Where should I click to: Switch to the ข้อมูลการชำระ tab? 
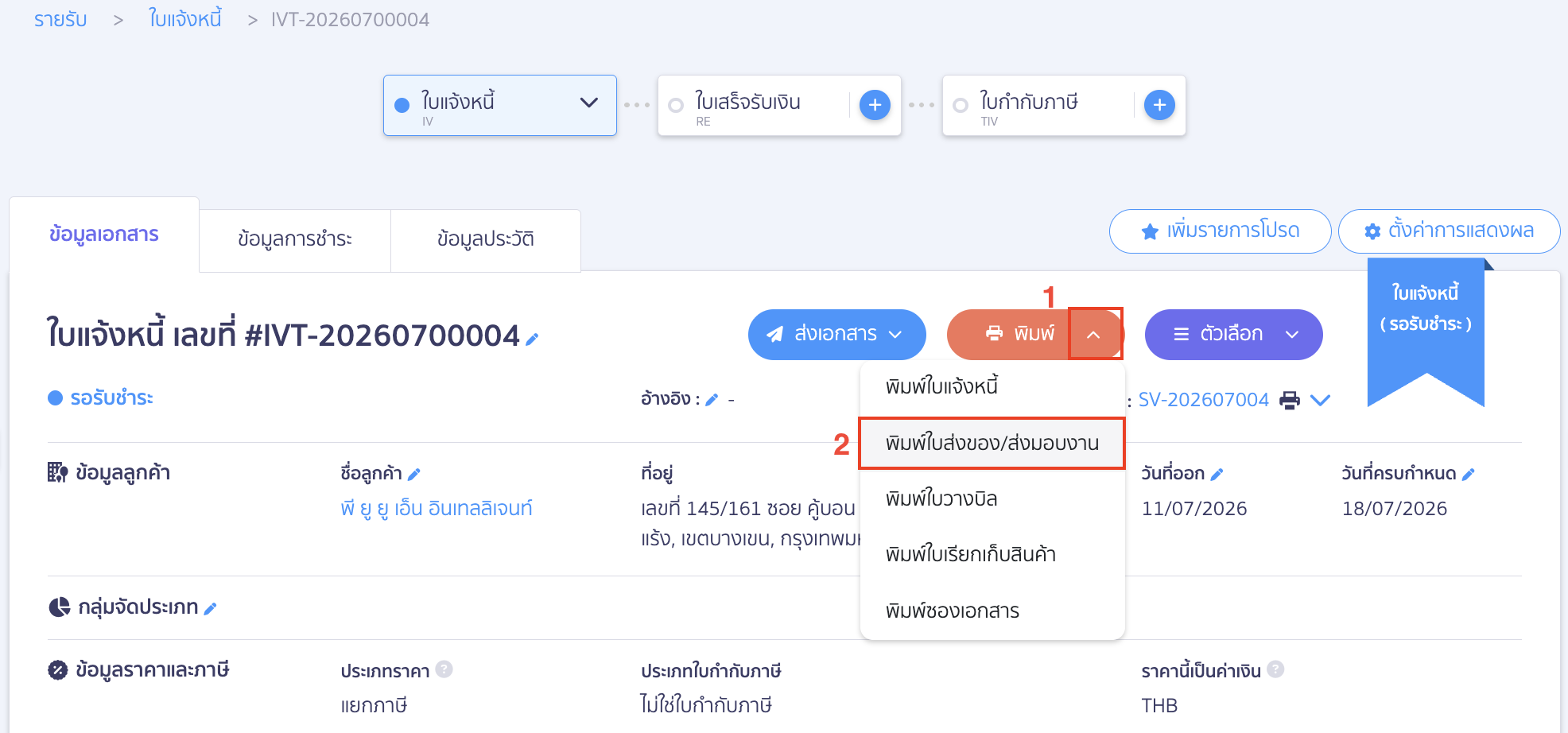[295, 240]
